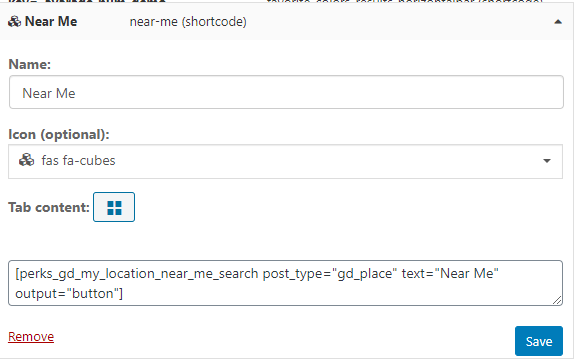Click the cubes icon beside Near Me heading
The width and height of the screenshot is (576, 361).
pos(14,22)
